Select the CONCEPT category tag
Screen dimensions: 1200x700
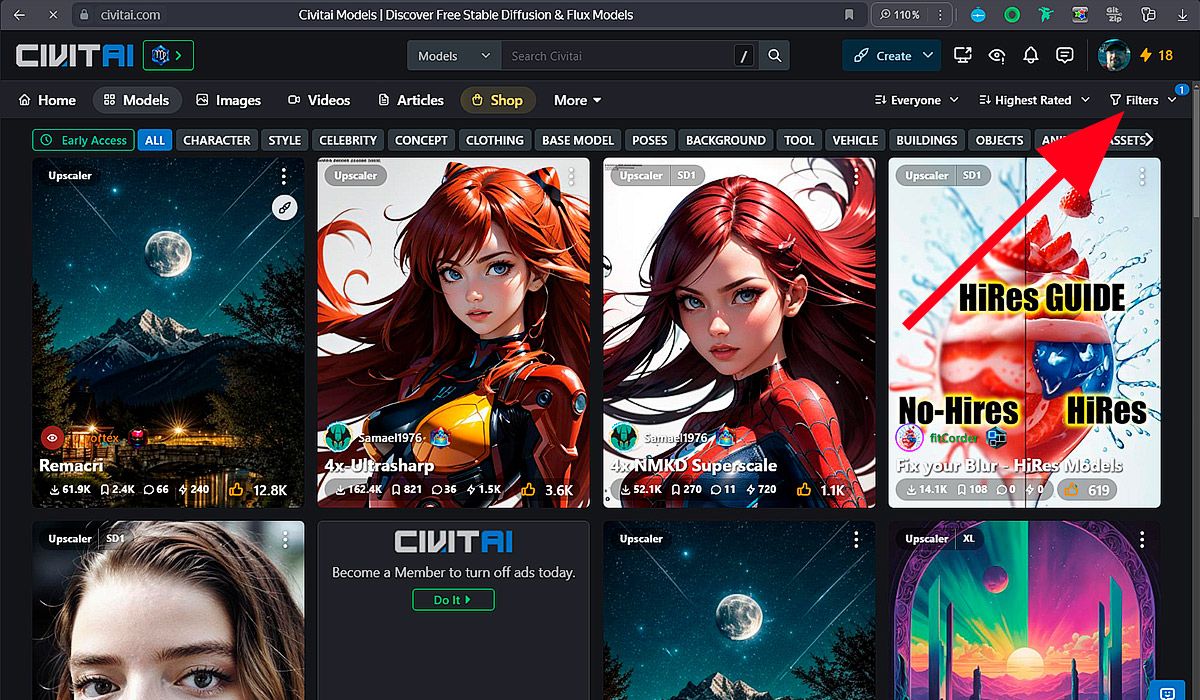click(421, 140)
